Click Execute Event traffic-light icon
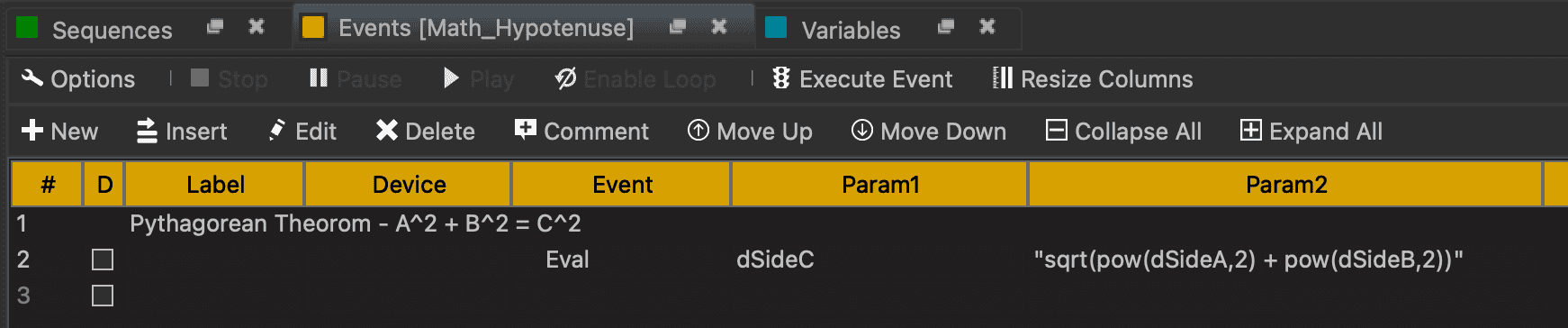 point(781,79)
